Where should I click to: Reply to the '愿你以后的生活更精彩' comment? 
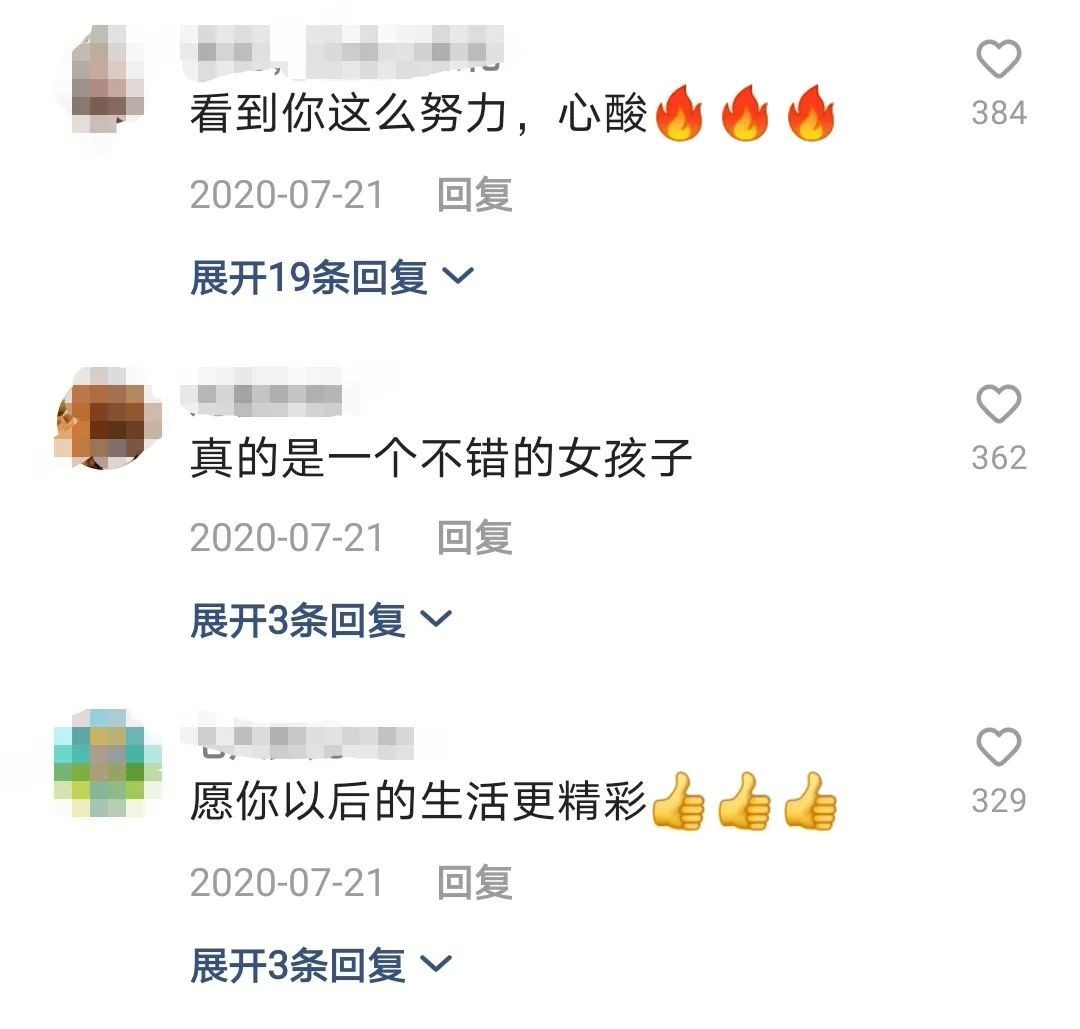[x=475, y=882]
